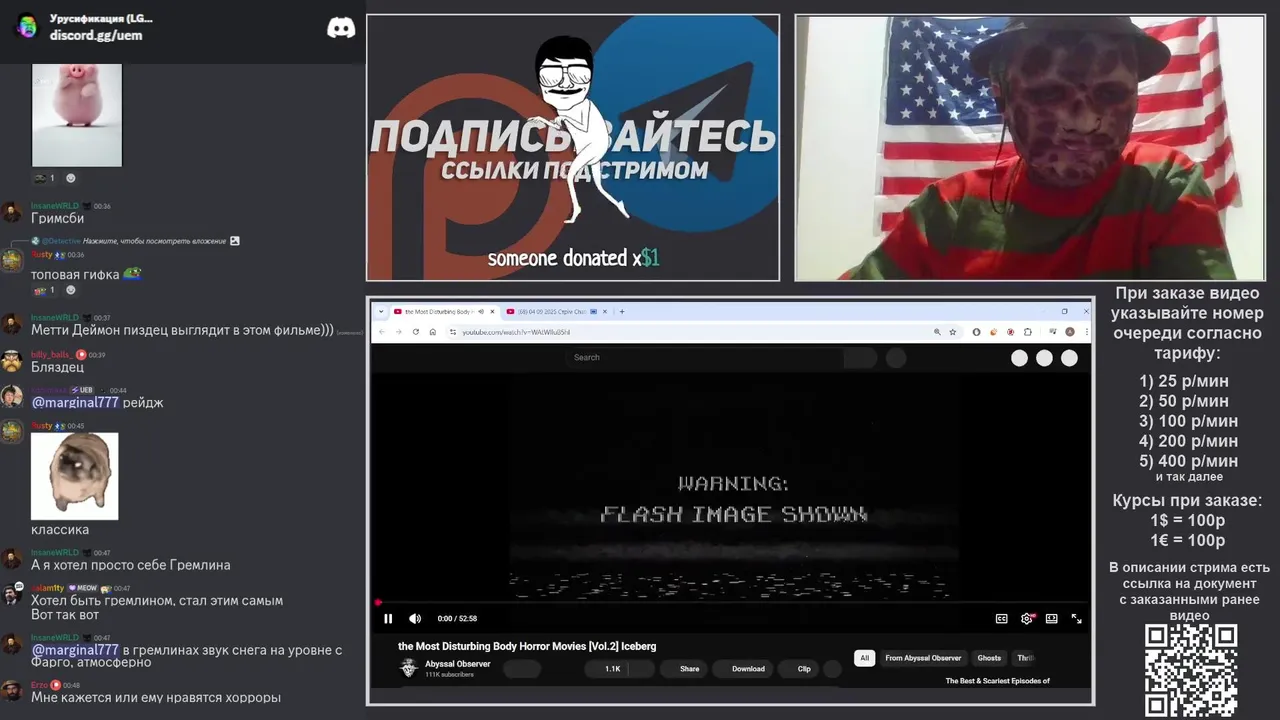The height and width of the screenshot is (720, 1280).
Task: Open the dog gif above классика
Action: click(75, 476)
